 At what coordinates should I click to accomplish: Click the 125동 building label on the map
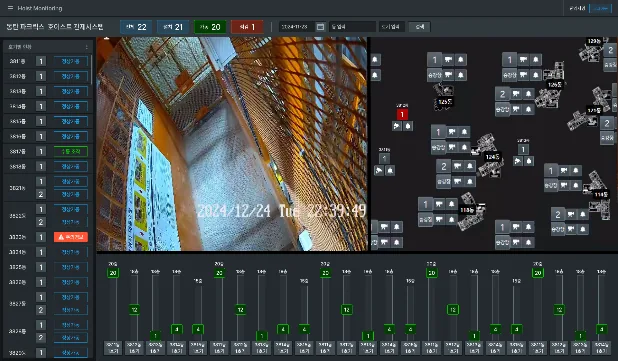[x=445, y=102]
